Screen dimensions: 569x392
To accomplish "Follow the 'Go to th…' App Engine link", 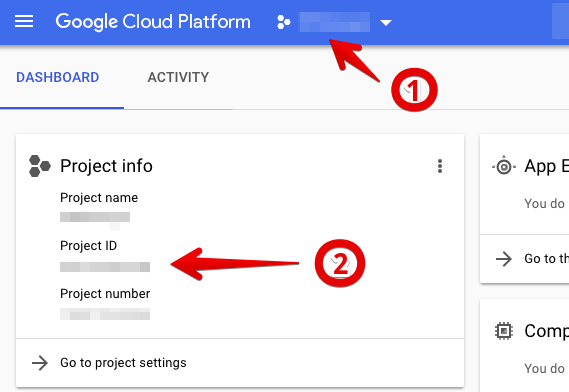I will [547, 258].
